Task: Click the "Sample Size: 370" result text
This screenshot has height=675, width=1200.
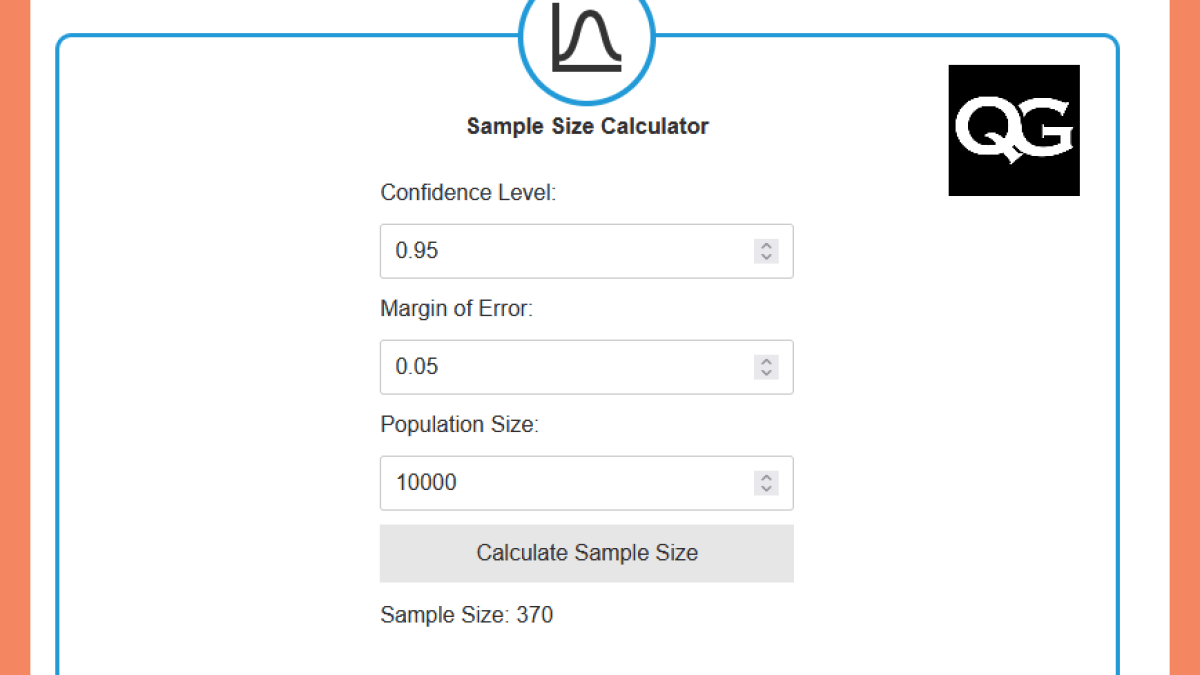Action: point(466,615)
